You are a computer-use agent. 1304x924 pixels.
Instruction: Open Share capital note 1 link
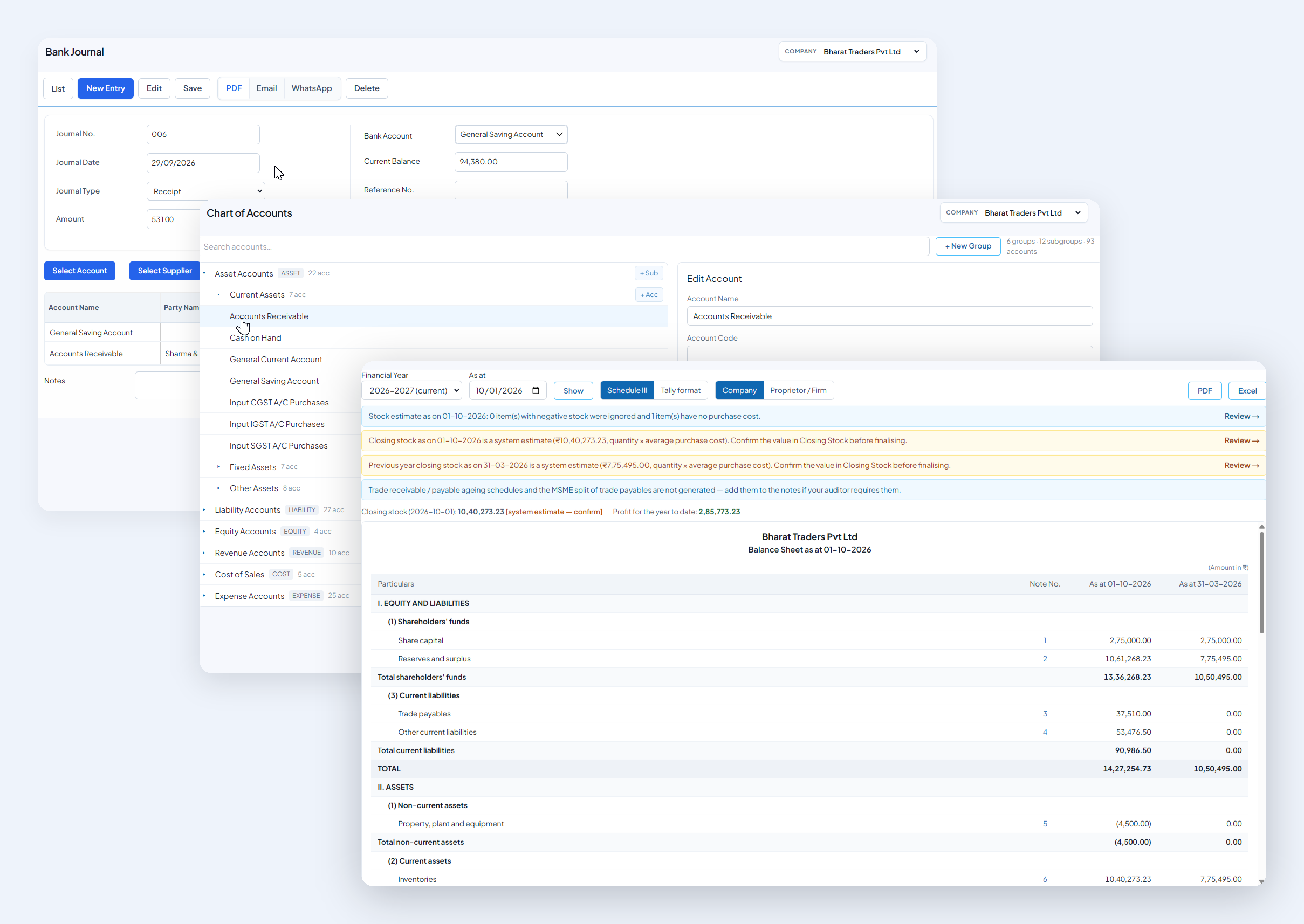(x=1045, y=640)
